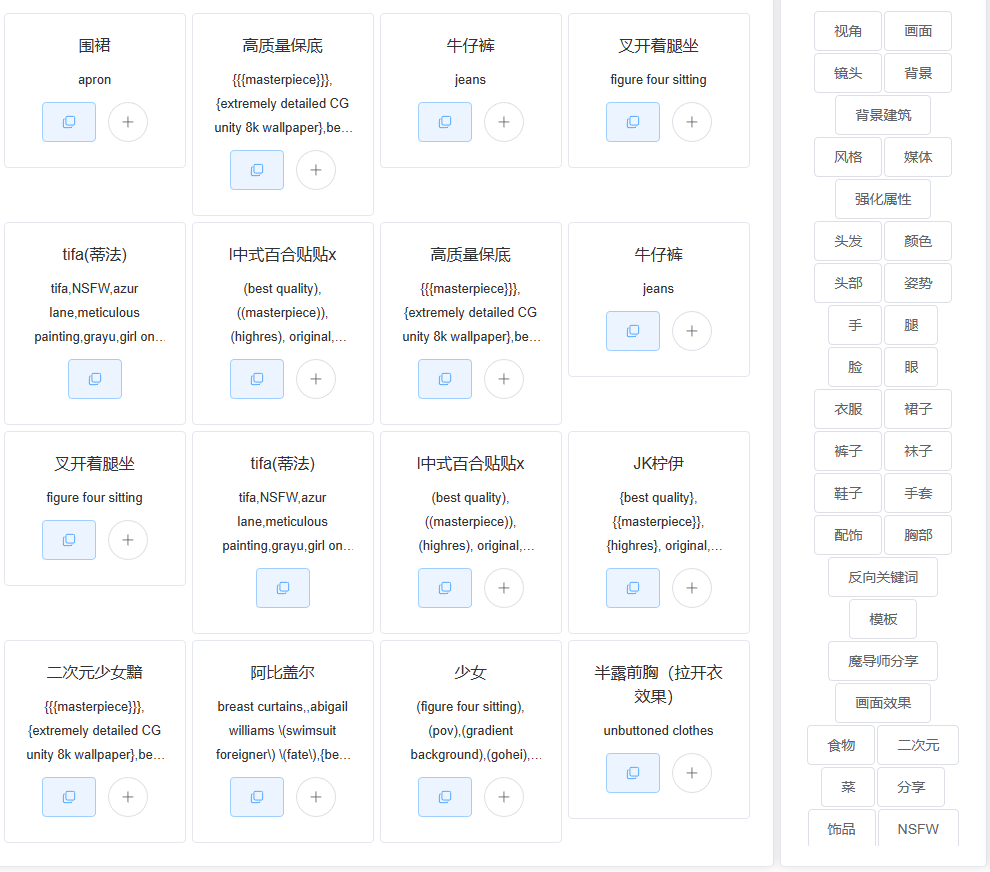
Task: Add JK柠伊 using its plus icon
Action: click(692, 588)
